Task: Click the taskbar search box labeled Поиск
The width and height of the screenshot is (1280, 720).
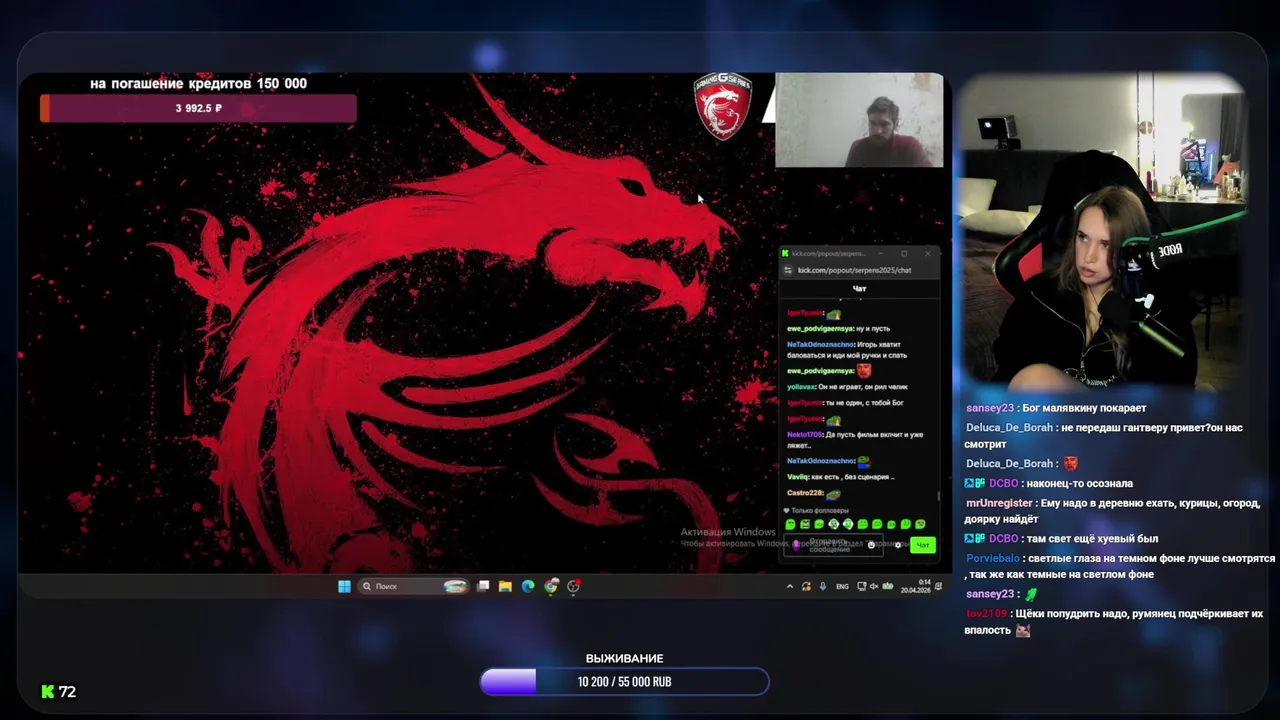Action: click(x=414, y=586)
